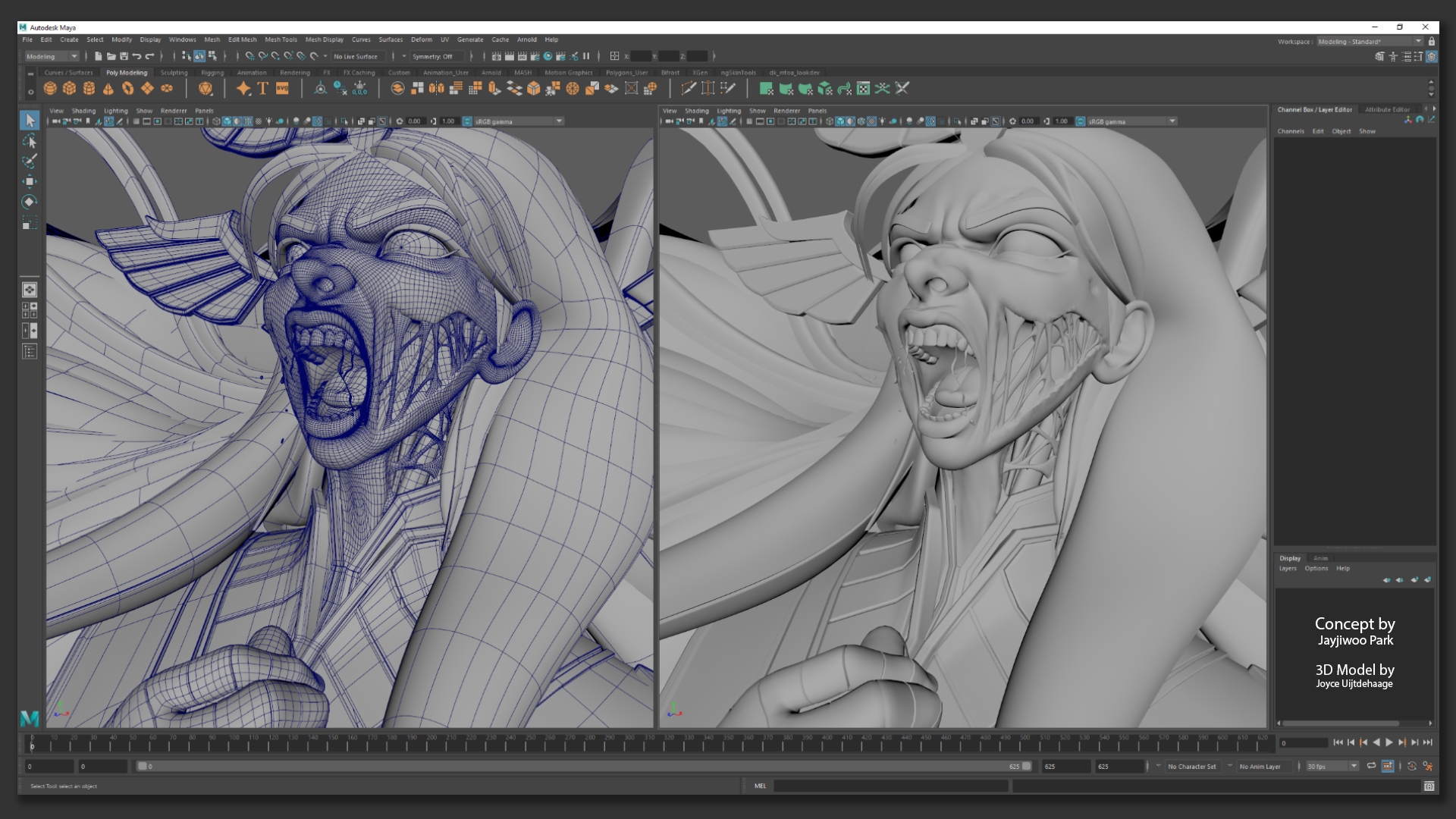Switch to the Sculpting shelf tab
Image resolution: width=1456 pixels, height=819 pixels.
(x=174, y=73)
